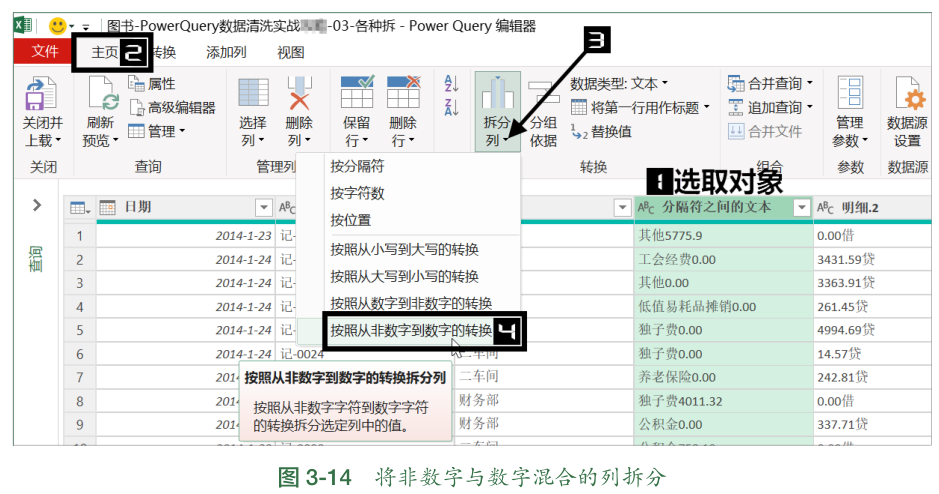The width and height of the screenshot is (939, 494).
Task: Open the 分隔符之间的文本 filter dropdown
Action: (x=801, y=208)
